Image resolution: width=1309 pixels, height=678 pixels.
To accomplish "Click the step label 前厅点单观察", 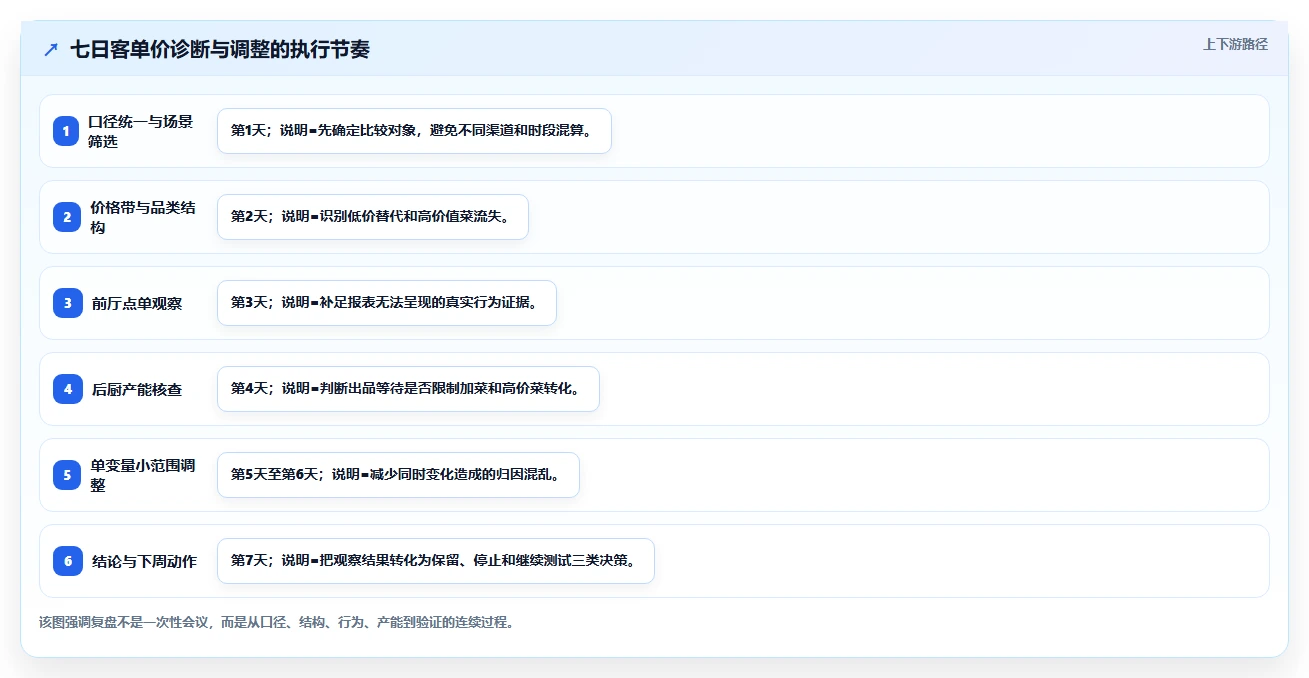I will point(137,303).
